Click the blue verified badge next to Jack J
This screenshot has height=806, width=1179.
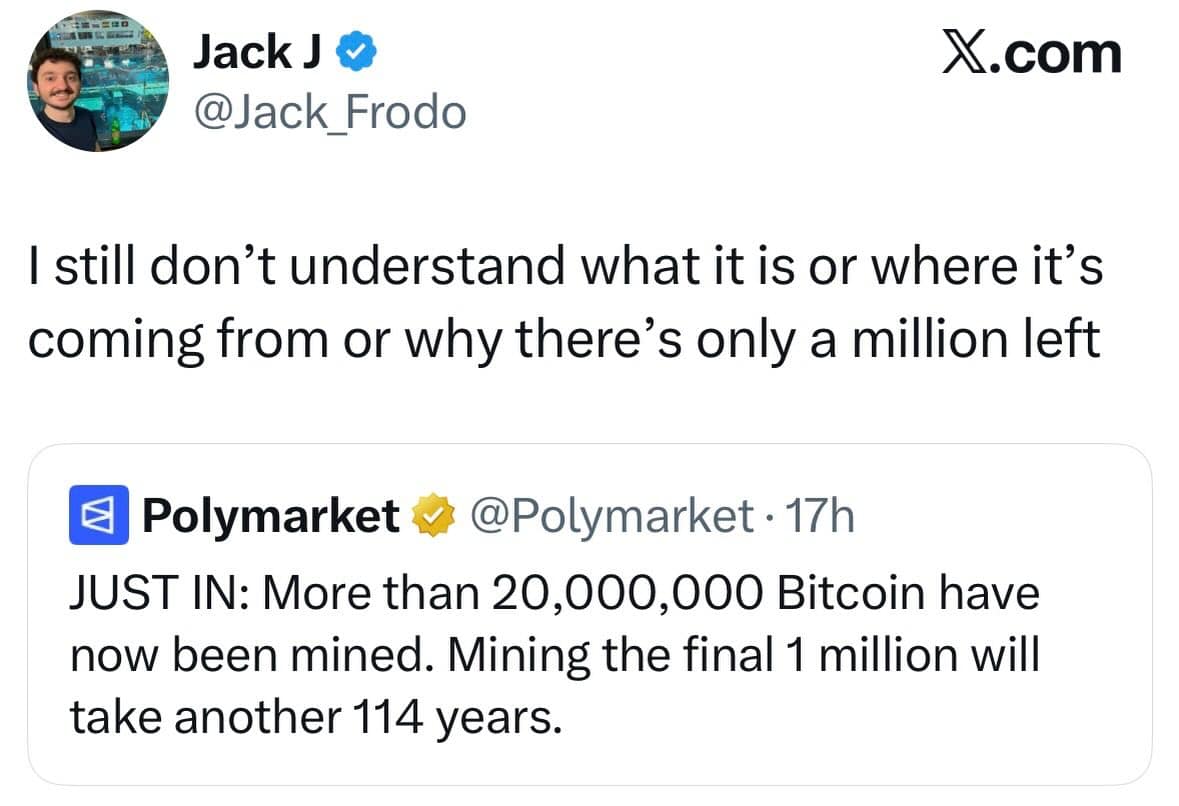356,48
